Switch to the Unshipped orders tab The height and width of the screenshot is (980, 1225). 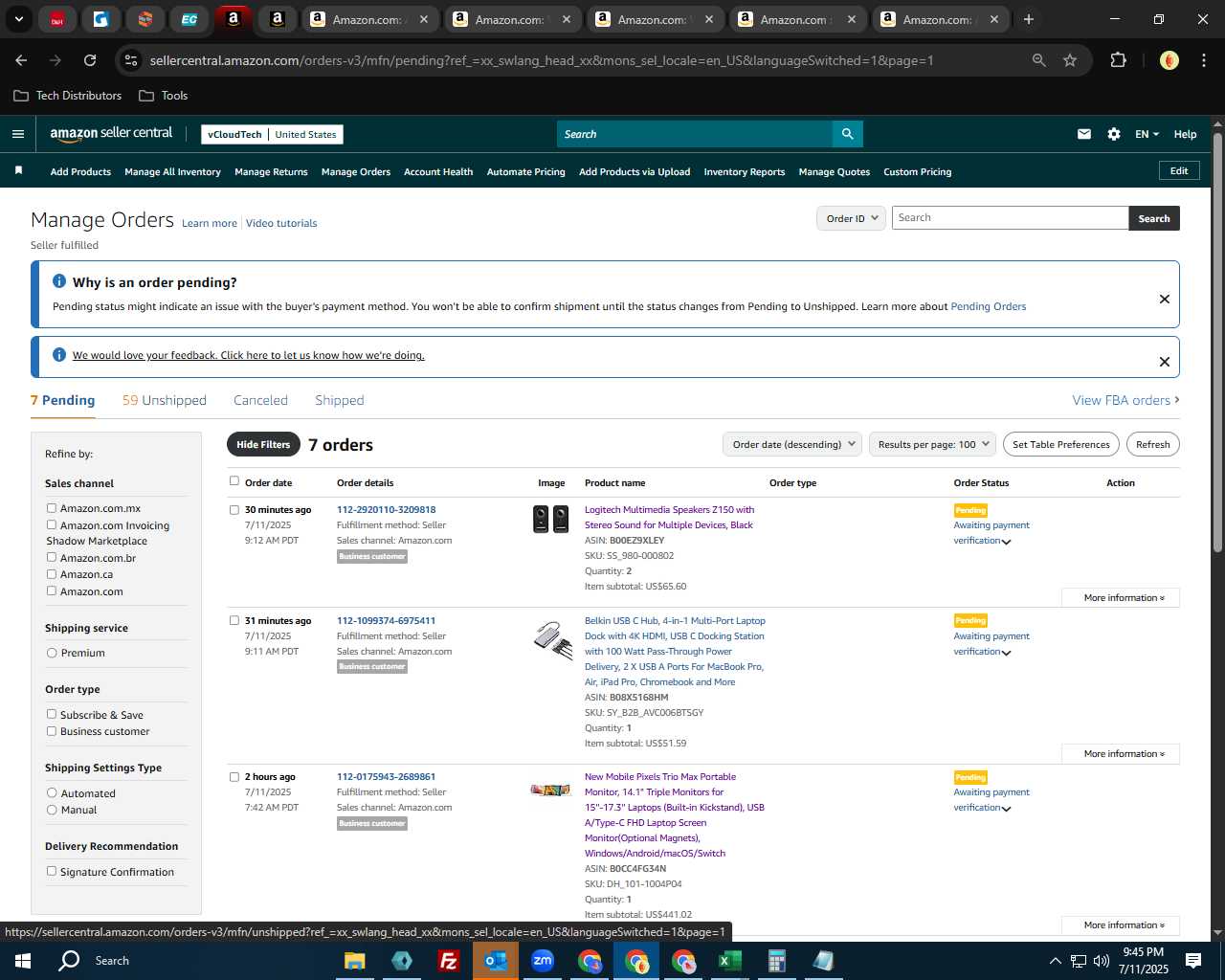coord(165,400)
